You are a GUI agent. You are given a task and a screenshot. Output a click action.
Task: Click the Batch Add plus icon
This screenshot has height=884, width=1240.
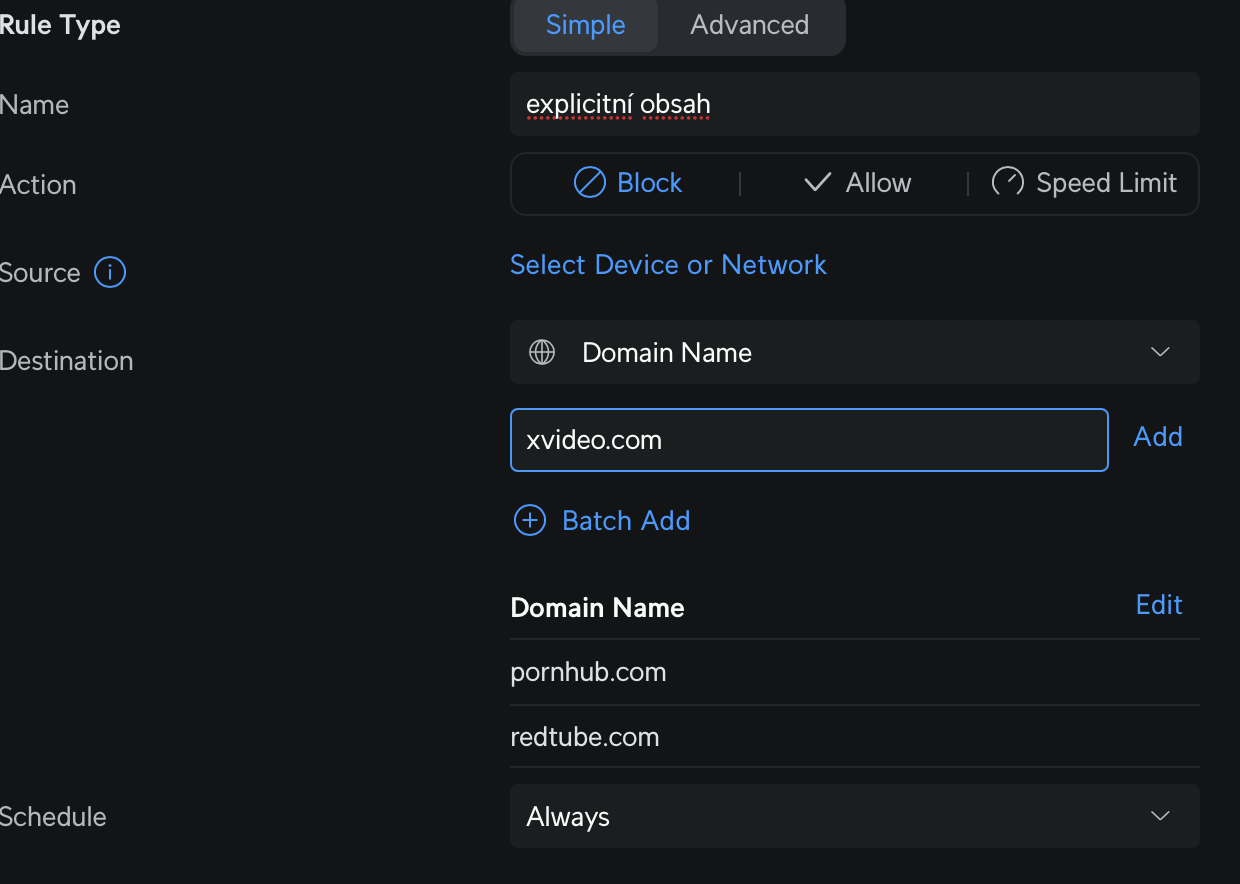click(530, 520)
